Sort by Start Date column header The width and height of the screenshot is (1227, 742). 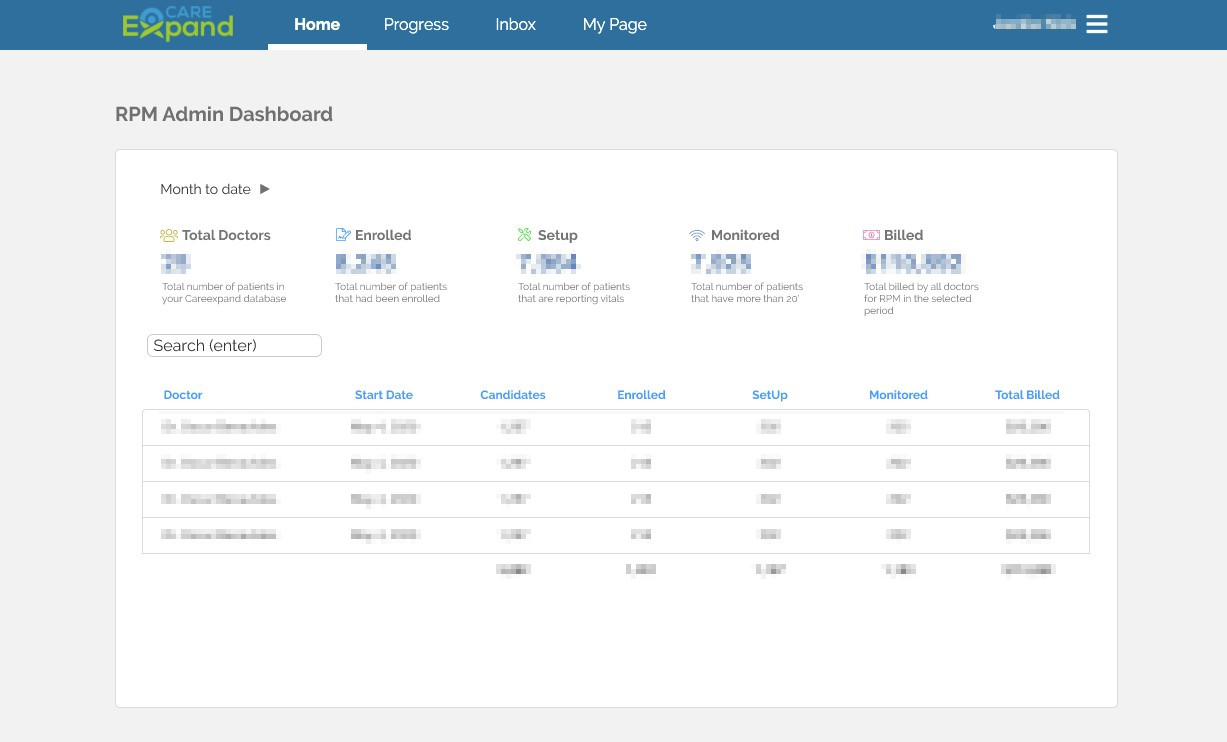click(x=384, y=395)
